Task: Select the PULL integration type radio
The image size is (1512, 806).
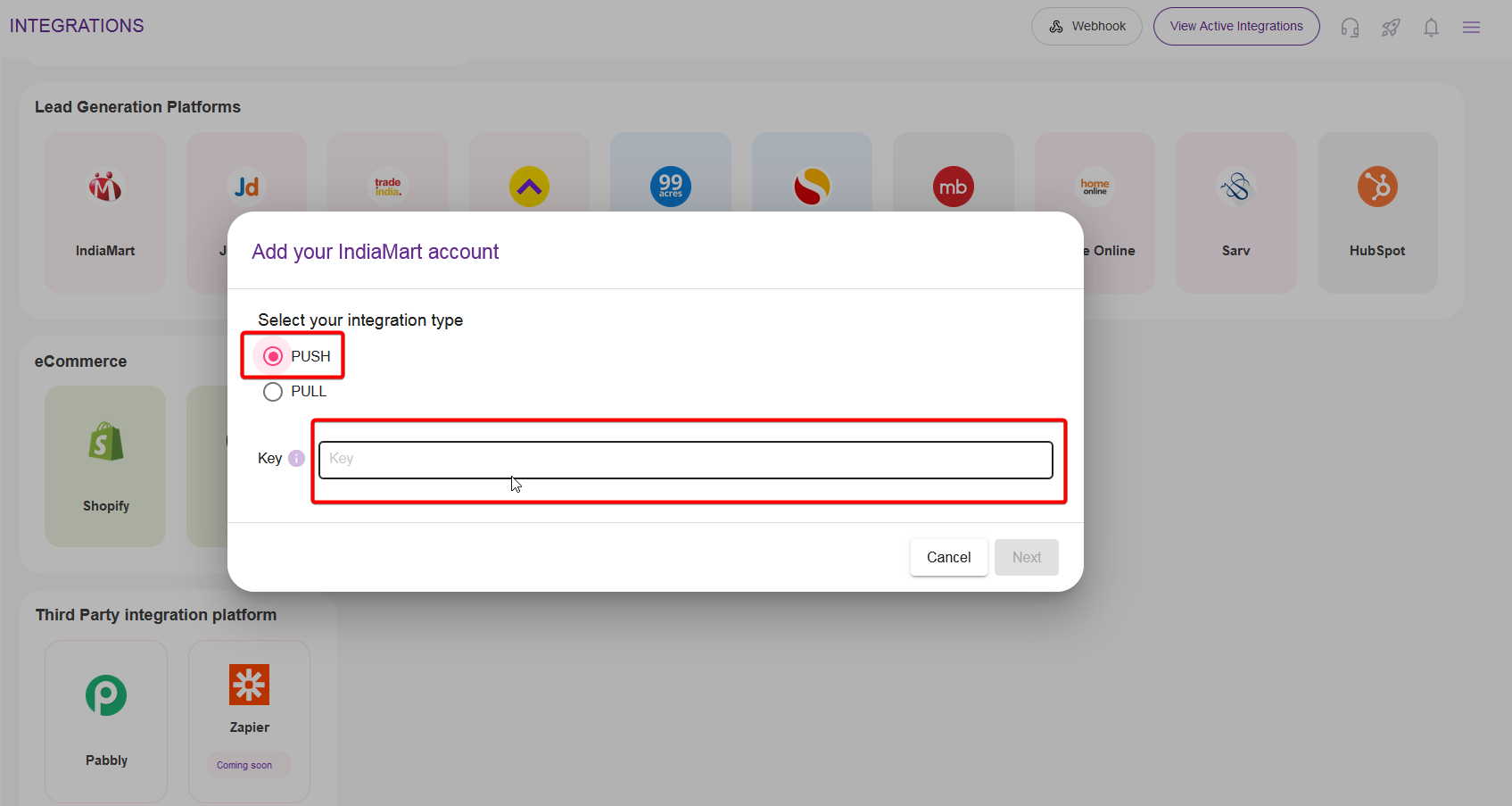Action: point(273,392)
